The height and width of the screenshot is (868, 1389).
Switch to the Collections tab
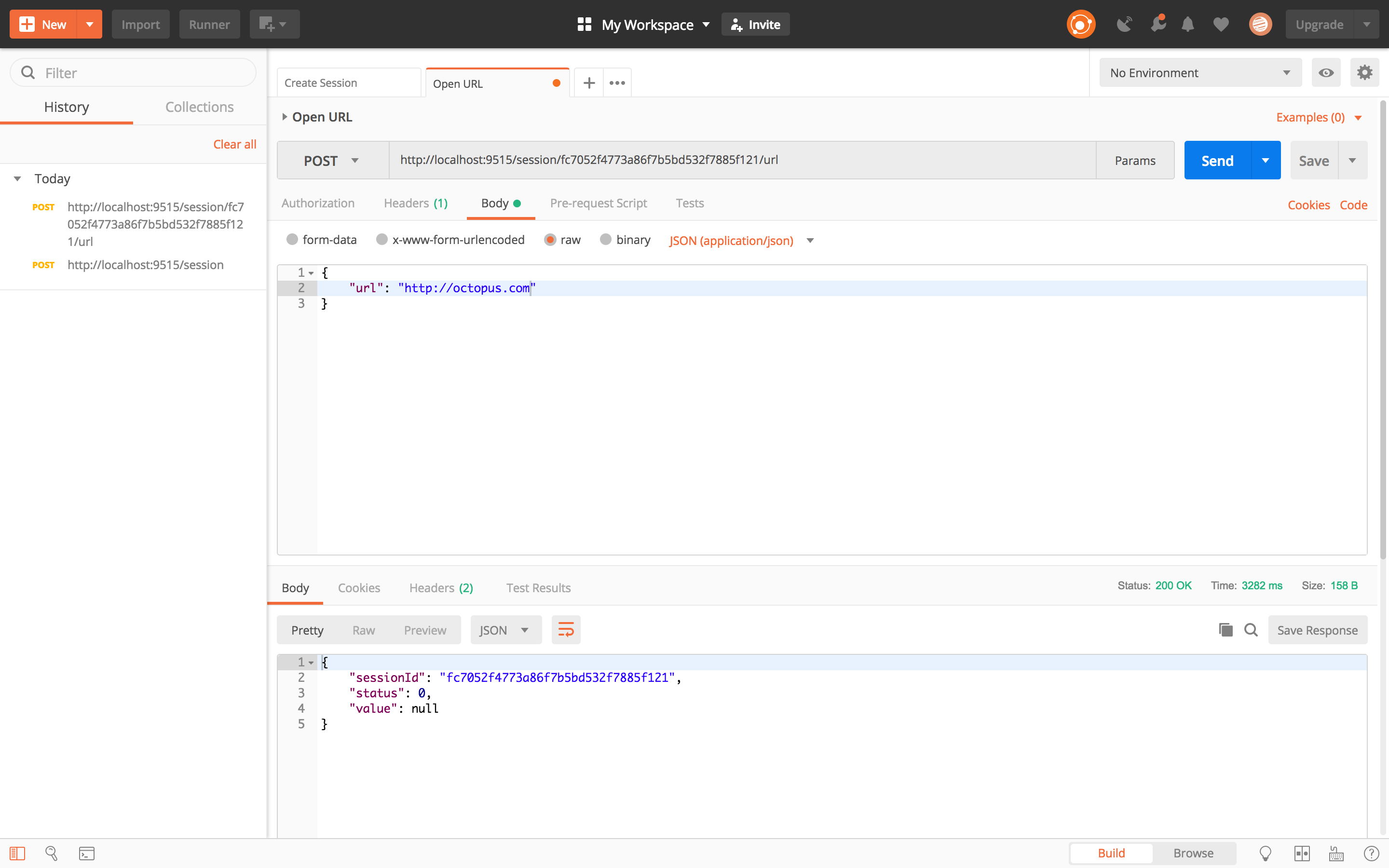[199, 108]
